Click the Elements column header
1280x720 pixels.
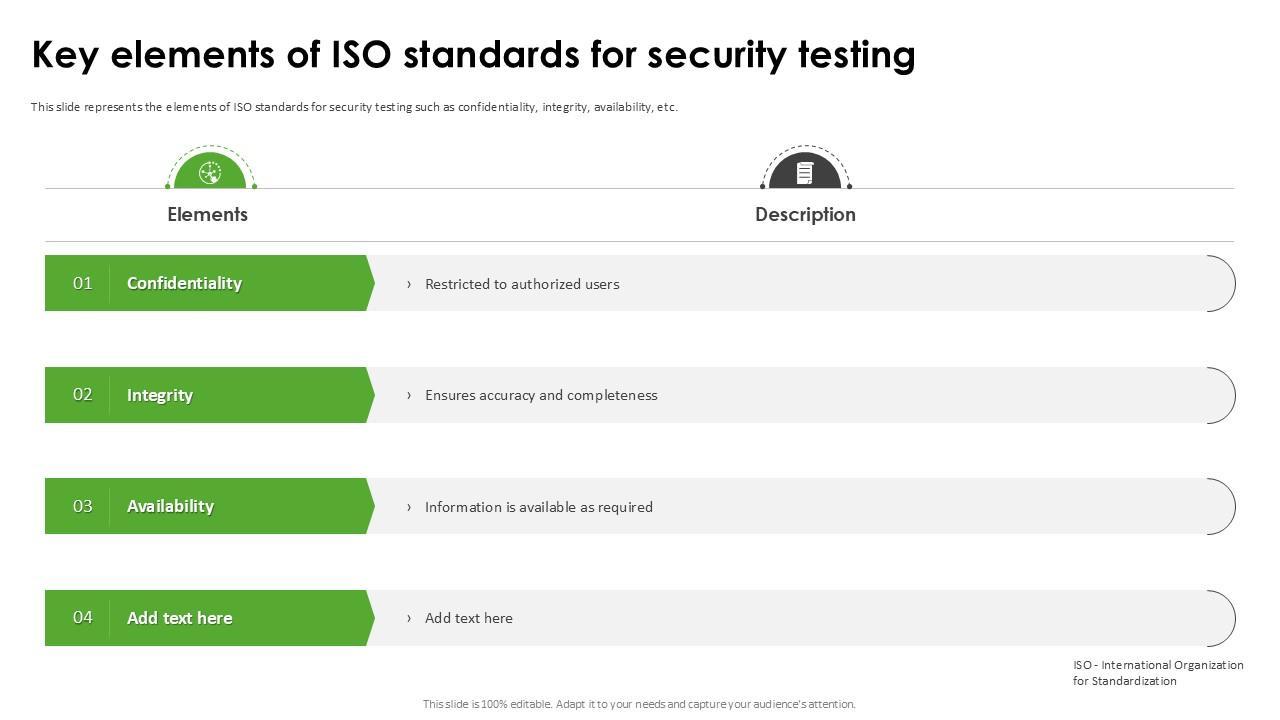tap(207, 214)
